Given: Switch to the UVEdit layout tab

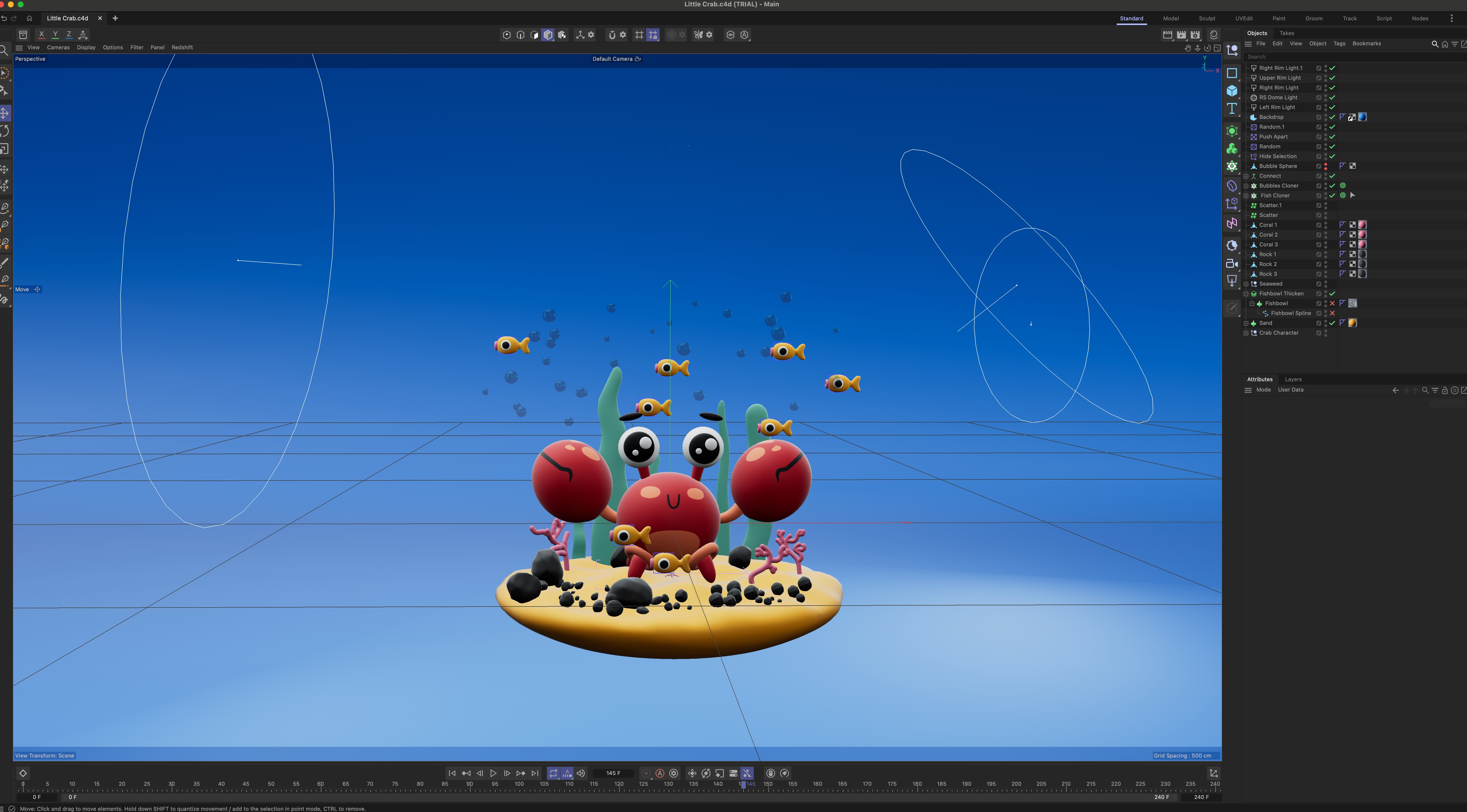Looking at the screenshot, I should [1244, 18].
